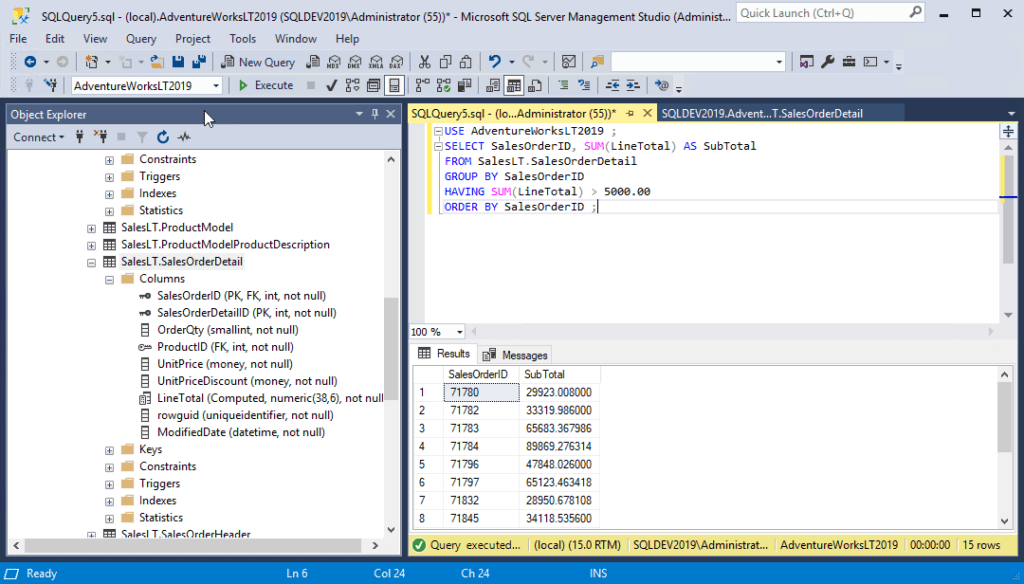This screenshot has width=1024, height=584.
Task: Click the DAX query icon
Action: point(396,62)
